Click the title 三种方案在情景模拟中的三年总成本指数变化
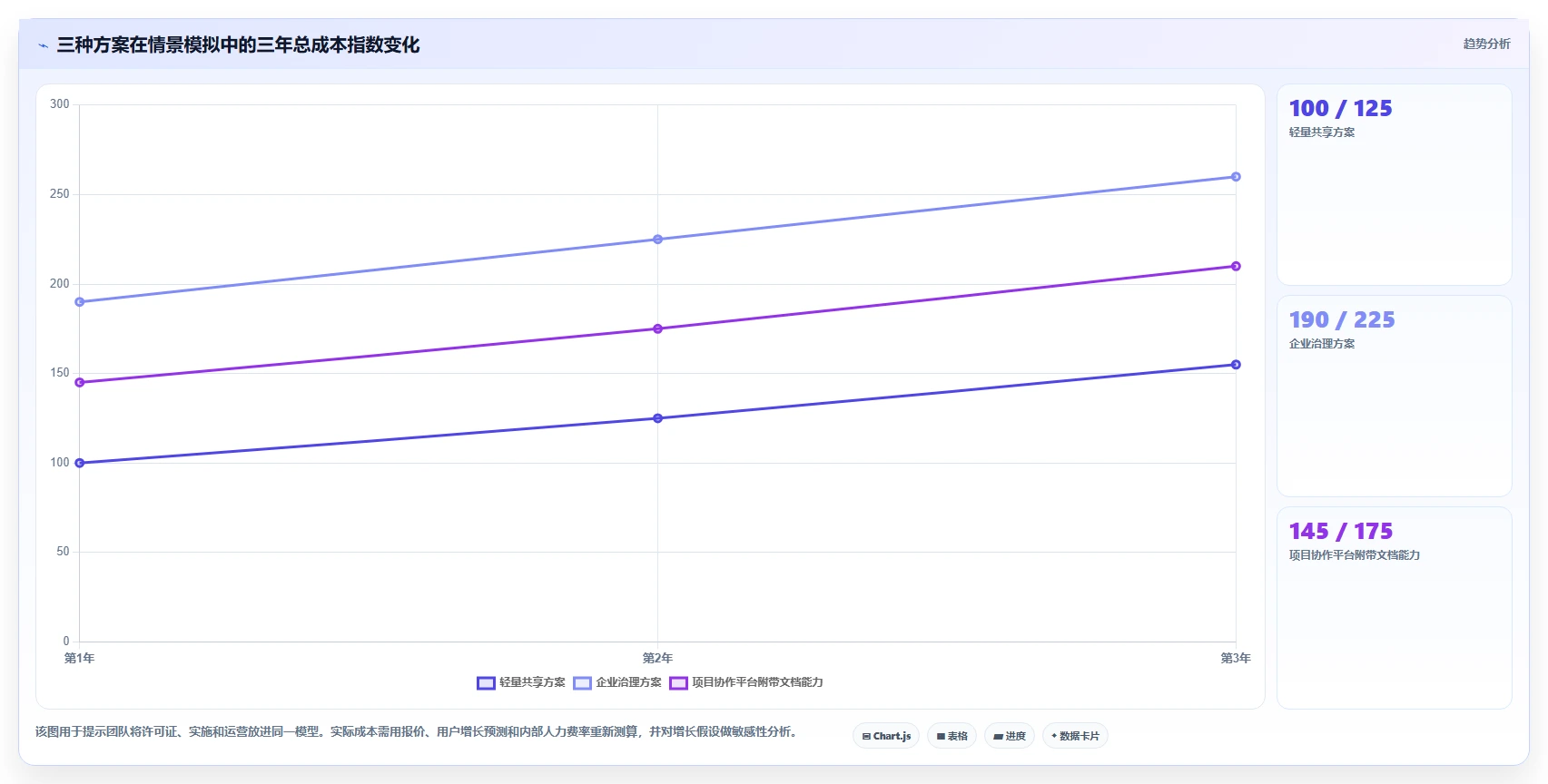This screenshot has height=784, width=1548. 238,45
